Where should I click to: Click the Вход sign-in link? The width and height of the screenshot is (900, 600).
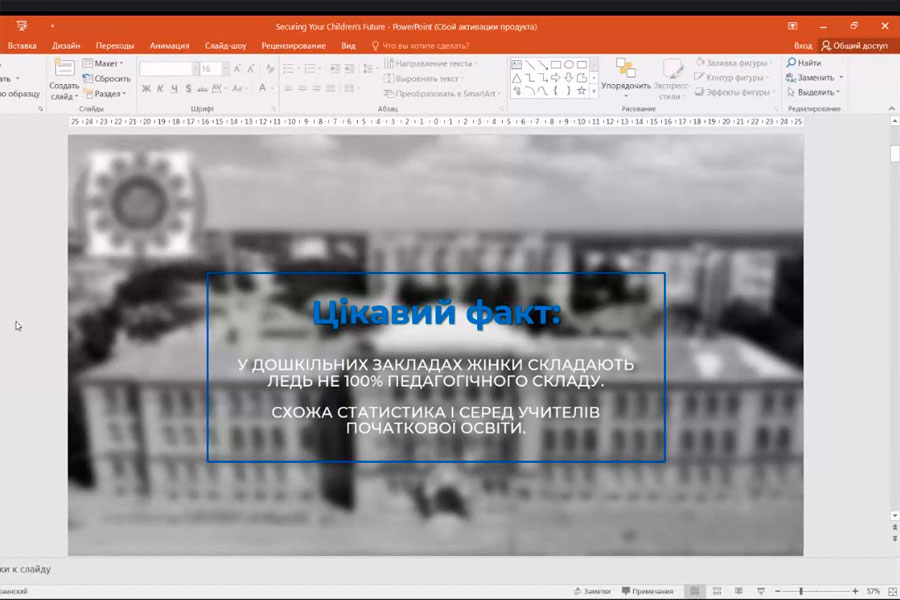(x=803, y=45)
